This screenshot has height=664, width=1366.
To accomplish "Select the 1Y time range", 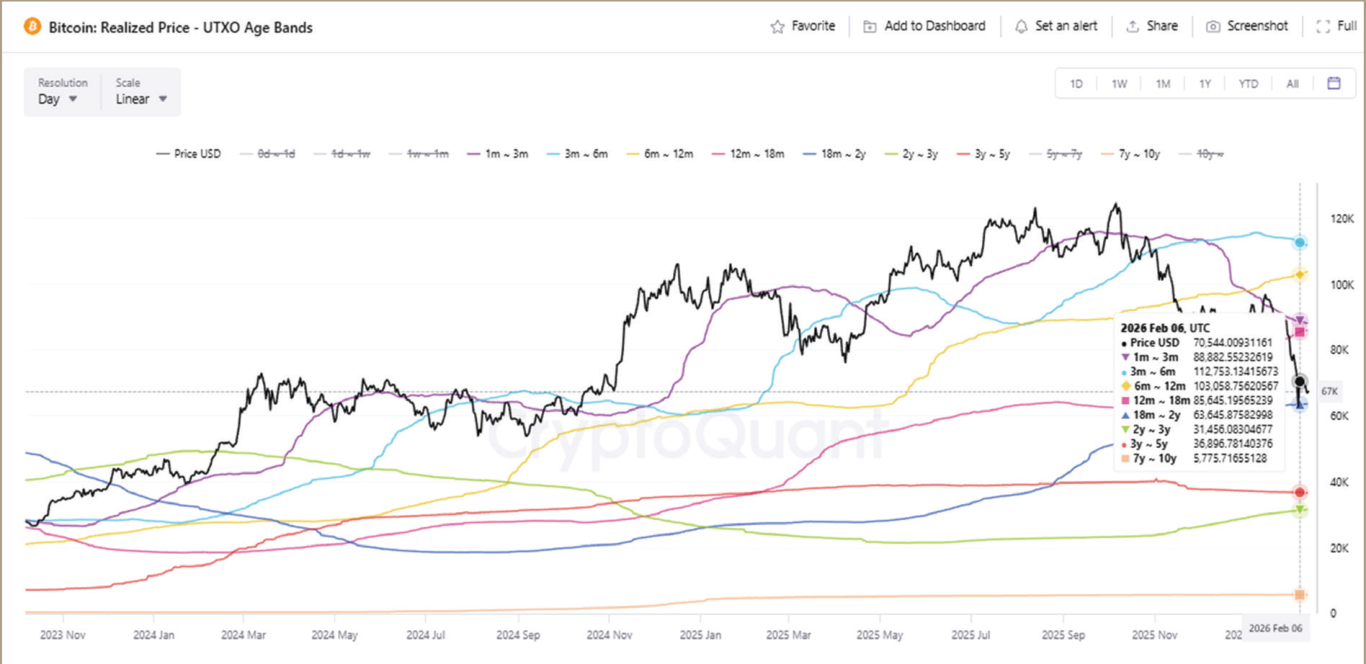I will 1205,84.
